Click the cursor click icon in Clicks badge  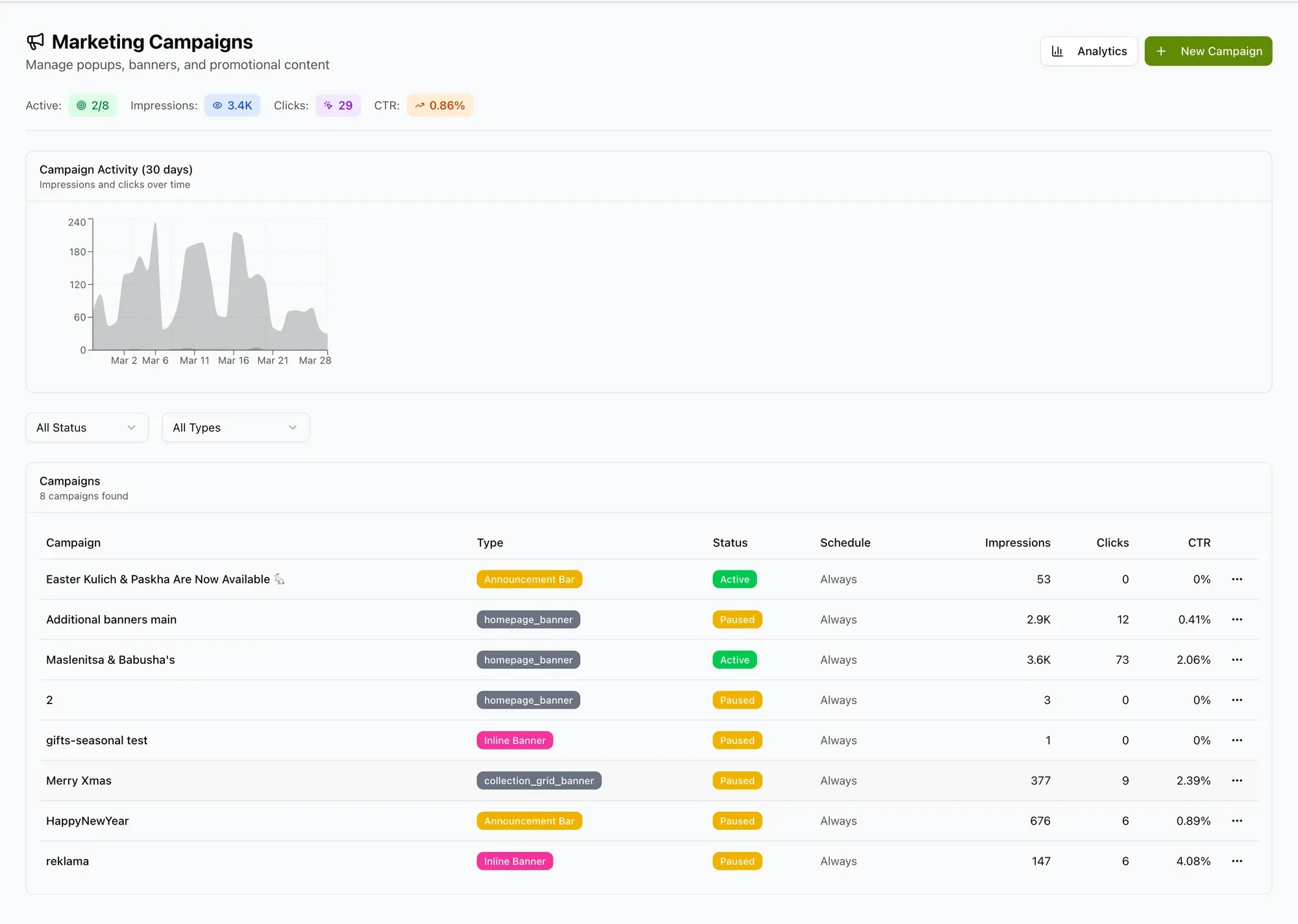[x=328, y=105]
